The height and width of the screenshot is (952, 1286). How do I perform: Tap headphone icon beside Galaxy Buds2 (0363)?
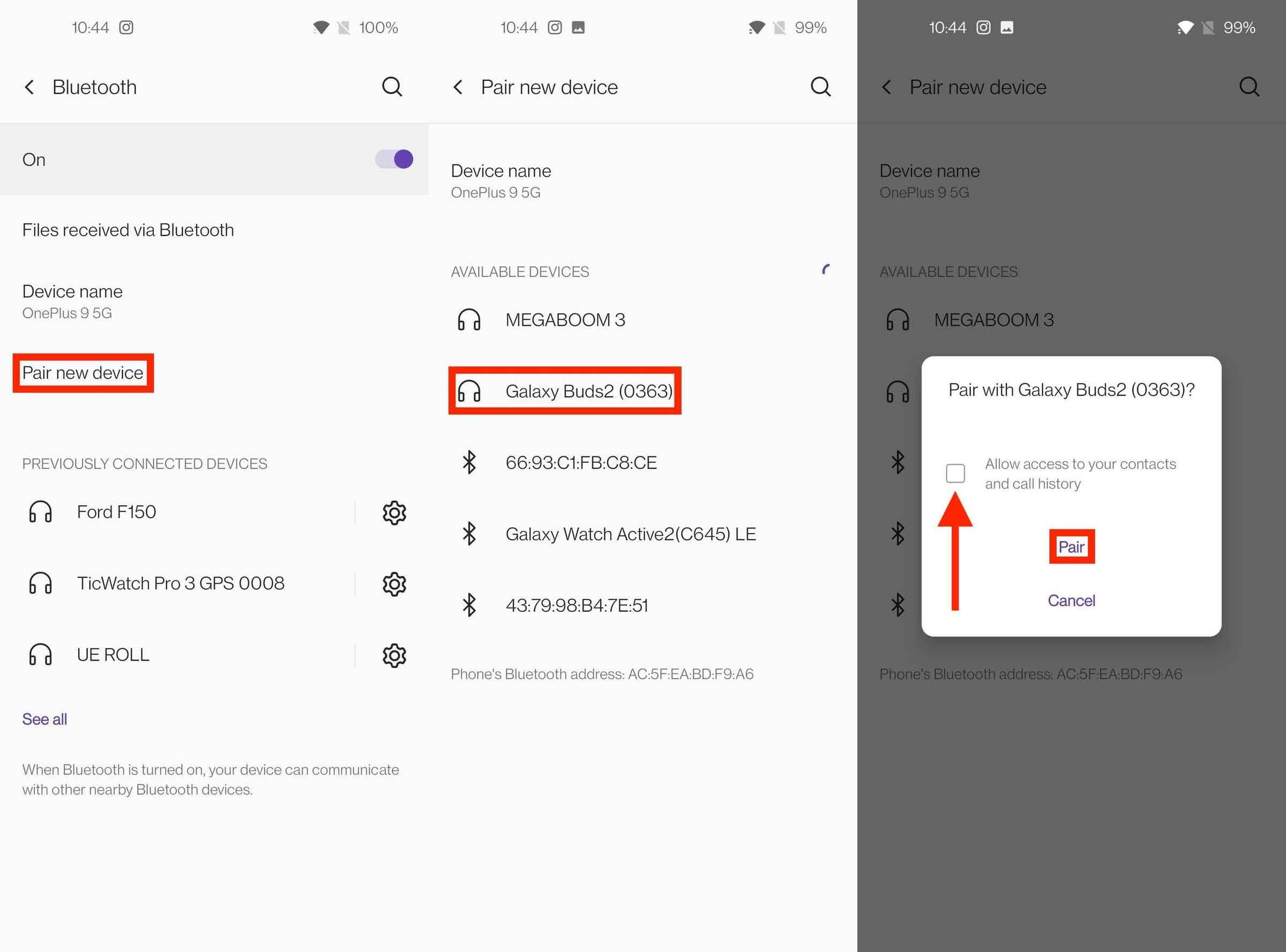point(469,391)
